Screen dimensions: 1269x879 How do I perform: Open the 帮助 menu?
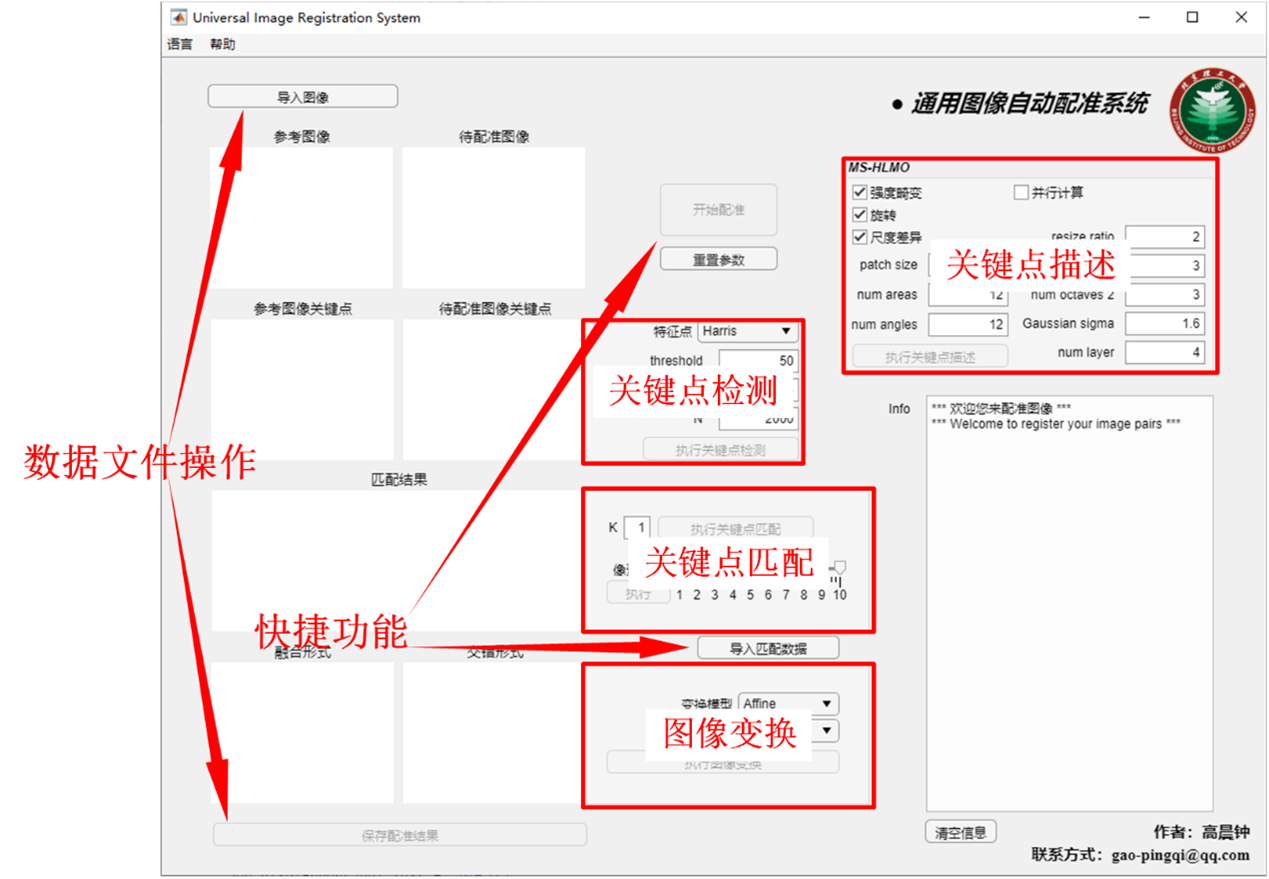[x=223, y=44]
